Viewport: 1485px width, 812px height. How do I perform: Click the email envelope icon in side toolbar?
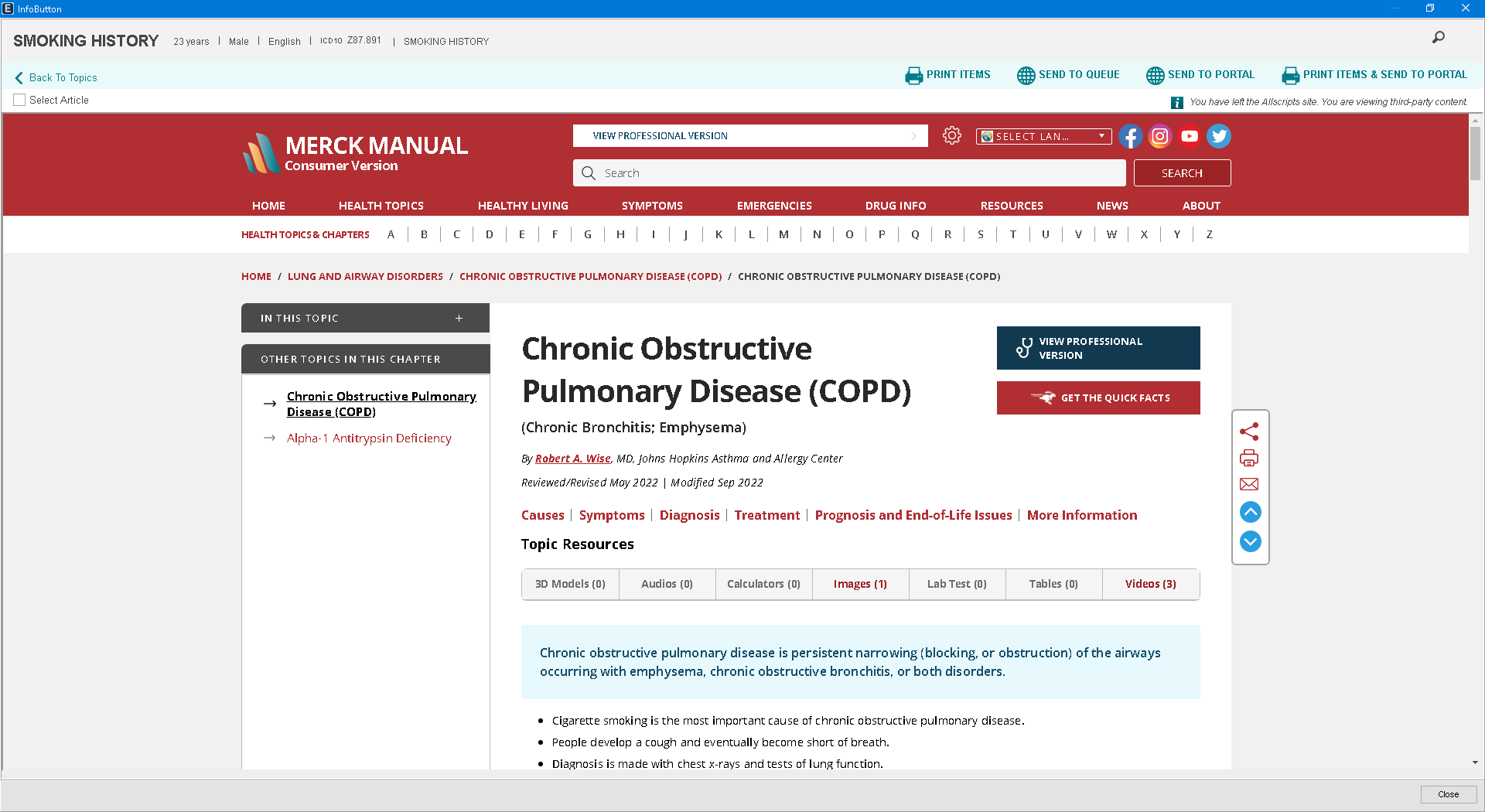pos(1249,484)
